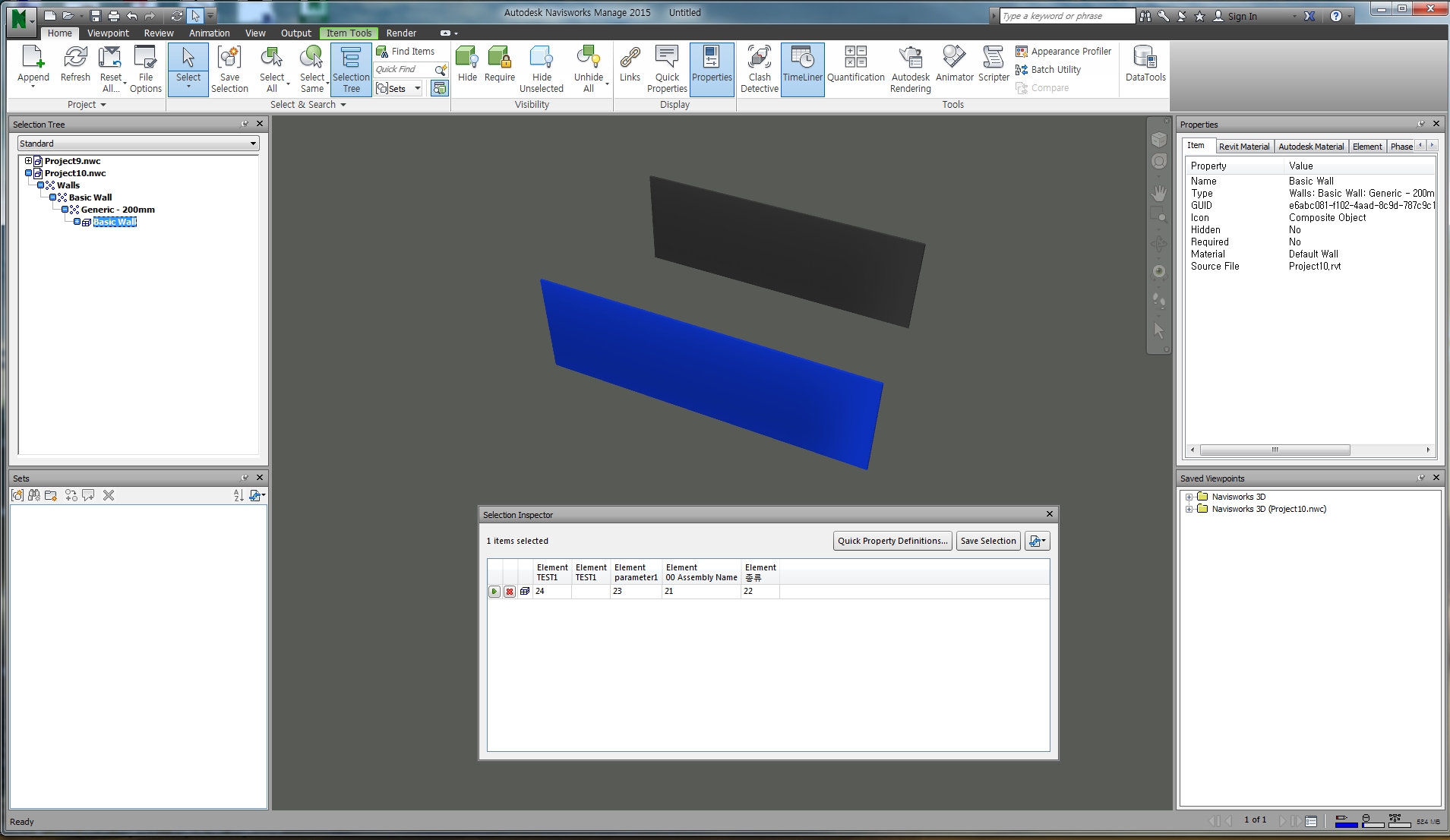This screenshot has width=1450, height=840.
Task: Pin the Sets panel
Action: pyautogui.click(x=244, y=478)
